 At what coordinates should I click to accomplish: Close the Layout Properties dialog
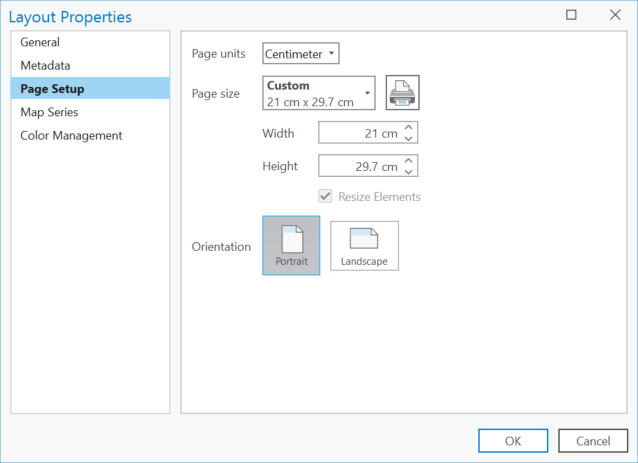615,15
